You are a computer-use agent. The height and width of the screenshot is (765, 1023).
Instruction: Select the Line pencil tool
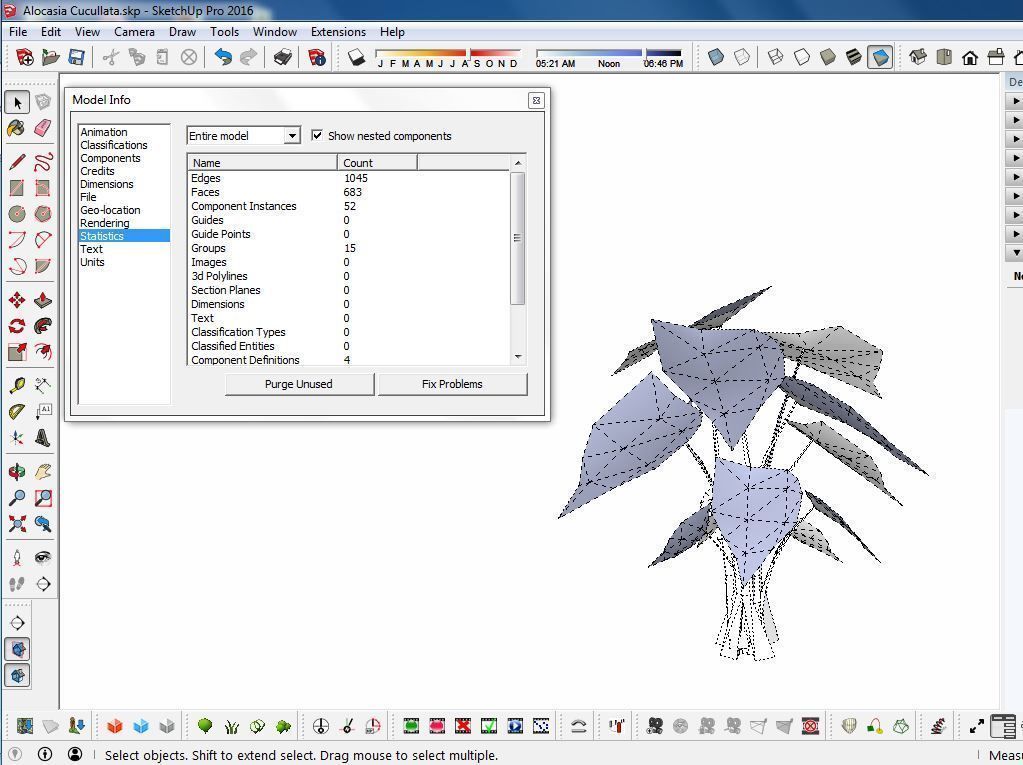17,161
